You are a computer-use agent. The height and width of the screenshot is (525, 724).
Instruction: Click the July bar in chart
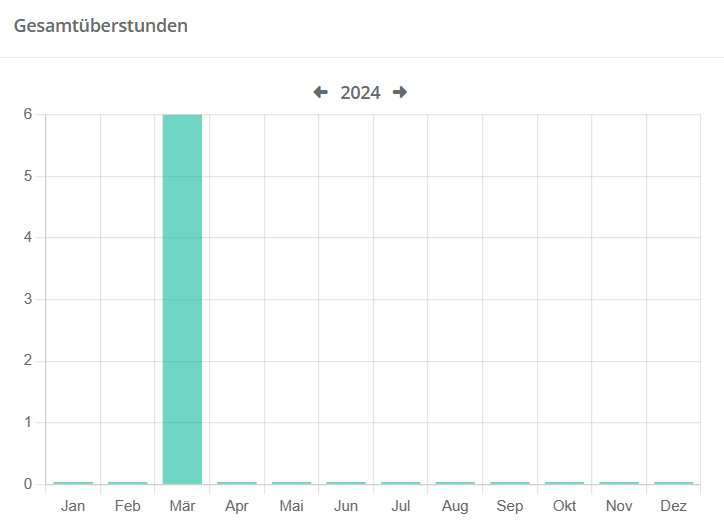click(x=400, y=483)
